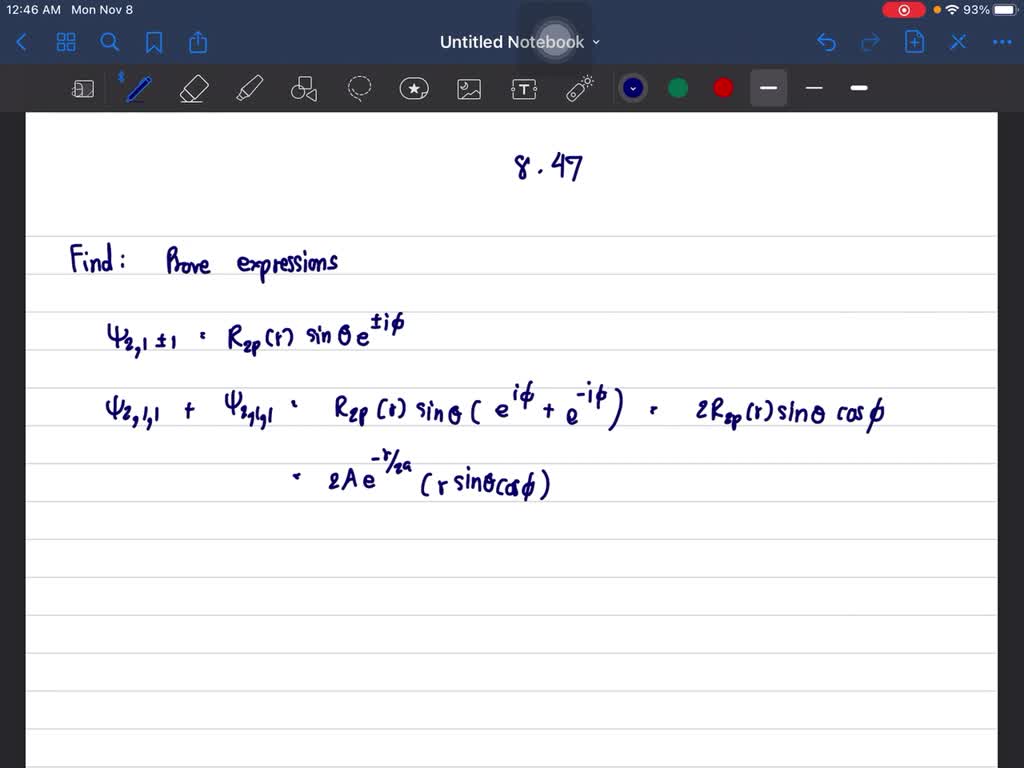Switch to the medium stroke thickness
Viewport: 1024px width, 768px height.
(x=813, y=88)
